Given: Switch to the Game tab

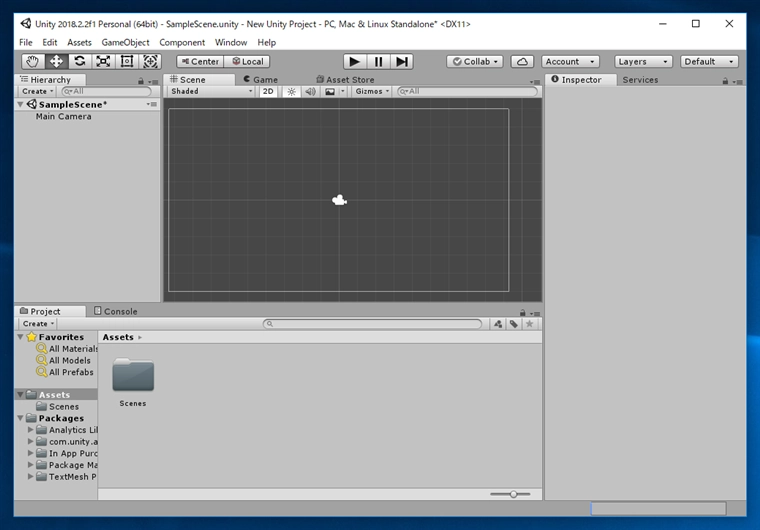Looking at the screenshot, I should click(x=261, y=80).
